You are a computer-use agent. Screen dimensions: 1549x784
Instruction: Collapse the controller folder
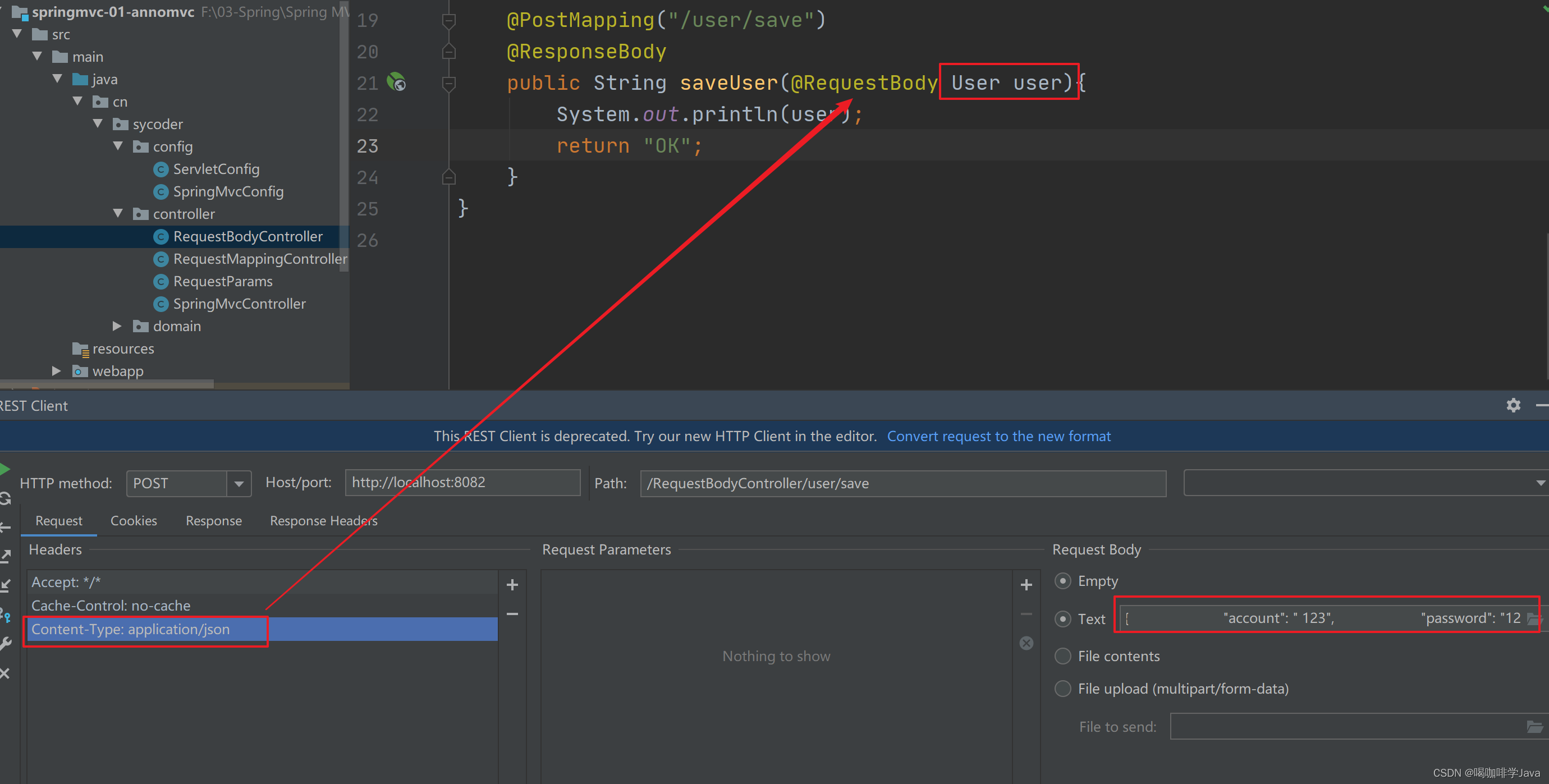click(x=118, y=213)
